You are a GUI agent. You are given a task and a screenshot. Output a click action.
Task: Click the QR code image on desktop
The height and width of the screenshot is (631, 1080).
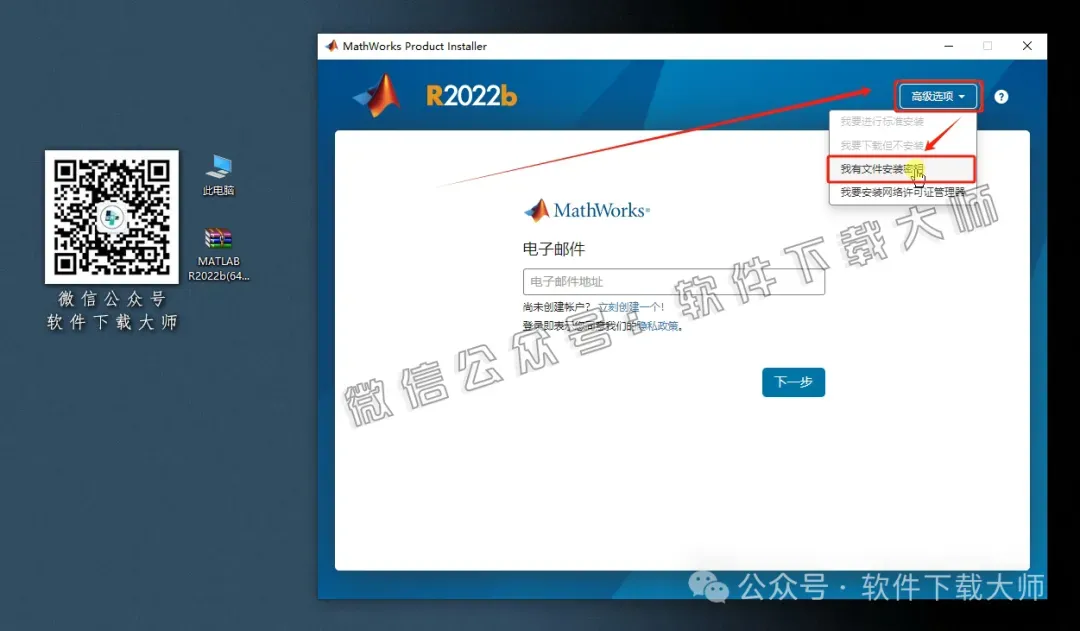pyautogui.click(x=112, y=217)
